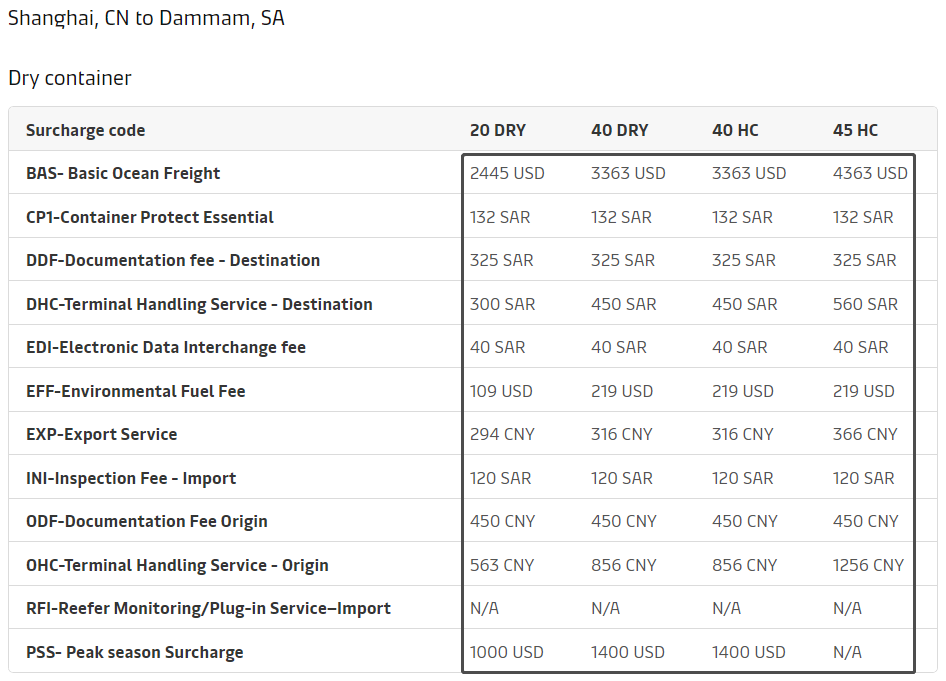The image size is (946, 681).
Task: Click the 4363 USD cell under 45 HC
Action: tap(870, 173)
